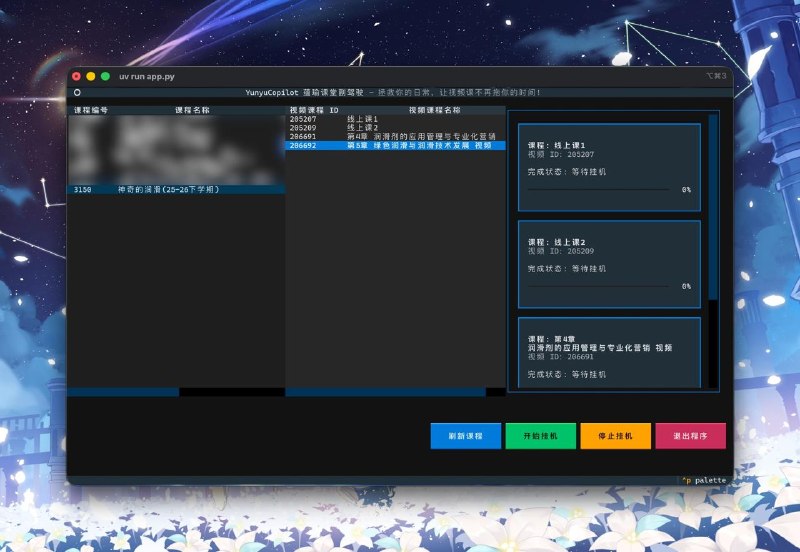800x552 pixels.
Task: Select video ID cell 285209 in the table
Action: tap(303, 128)
